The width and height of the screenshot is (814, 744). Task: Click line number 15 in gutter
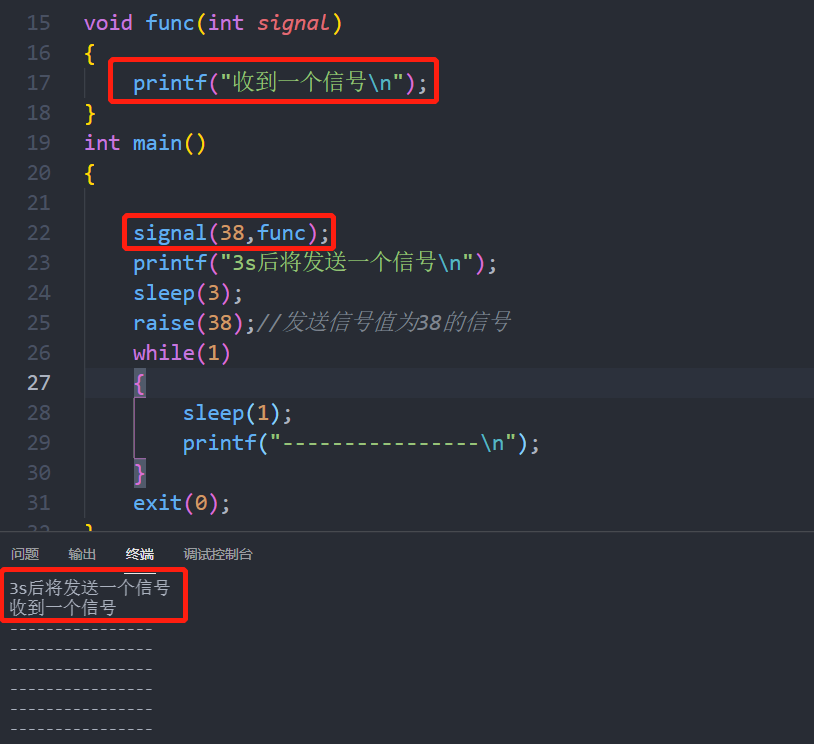(x=38, y=23)
